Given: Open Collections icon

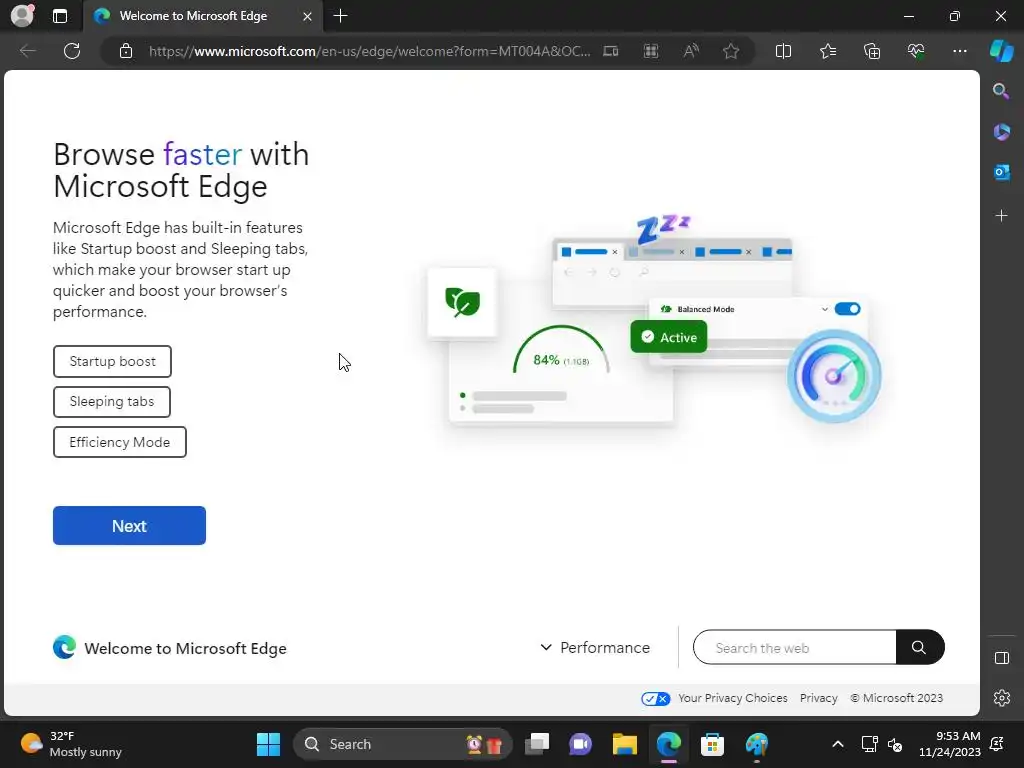Looking at the screenshot, I should coord(872,51).
